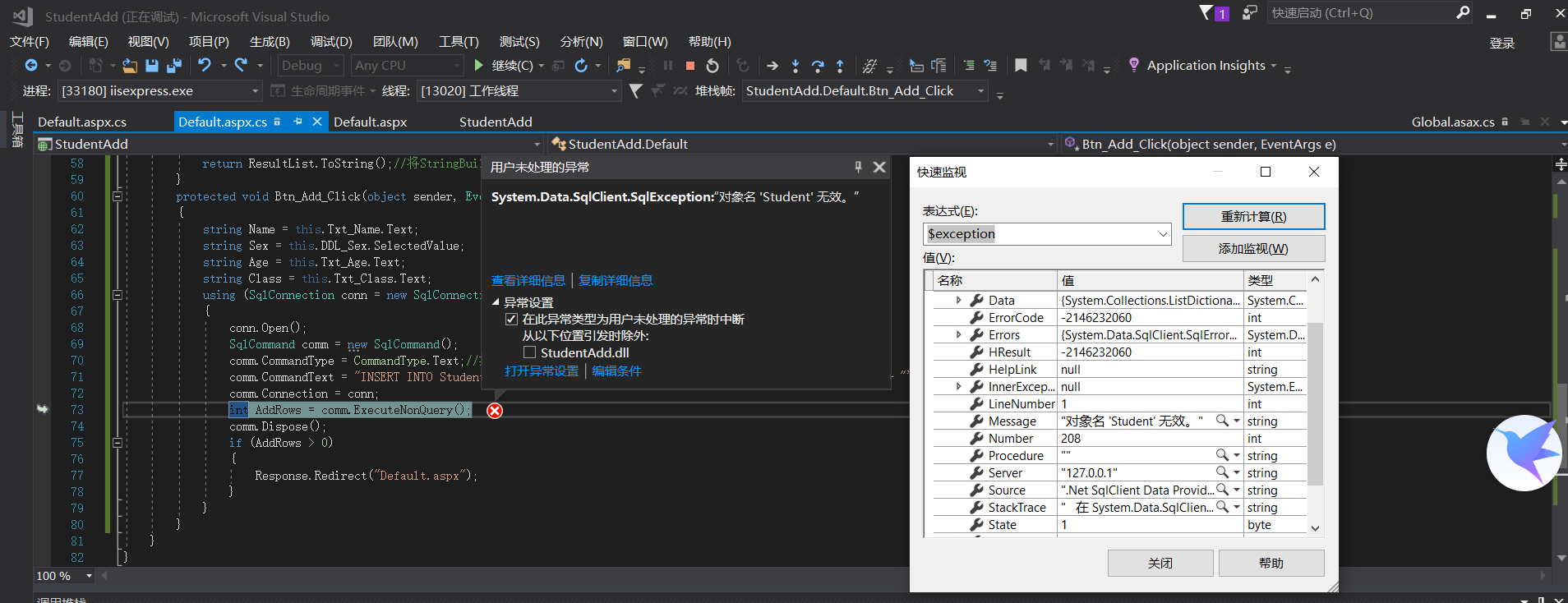Click the thread filter funnel icon

tap(635, 91)
